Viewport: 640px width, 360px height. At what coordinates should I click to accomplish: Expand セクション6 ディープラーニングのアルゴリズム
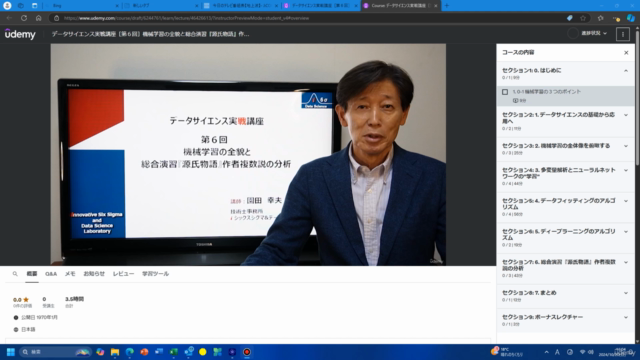pyautogui.click(x=626, y=231)
